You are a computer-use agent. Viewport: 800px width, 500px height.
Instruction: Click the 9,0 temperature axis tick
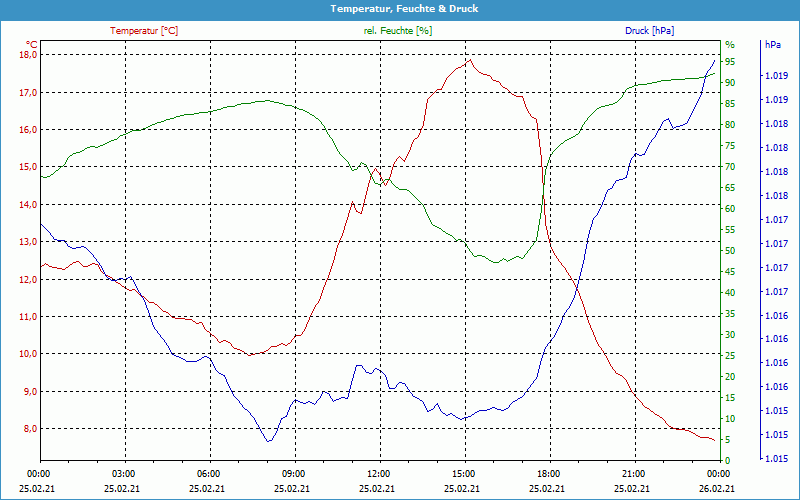click(x=31, y=392)
